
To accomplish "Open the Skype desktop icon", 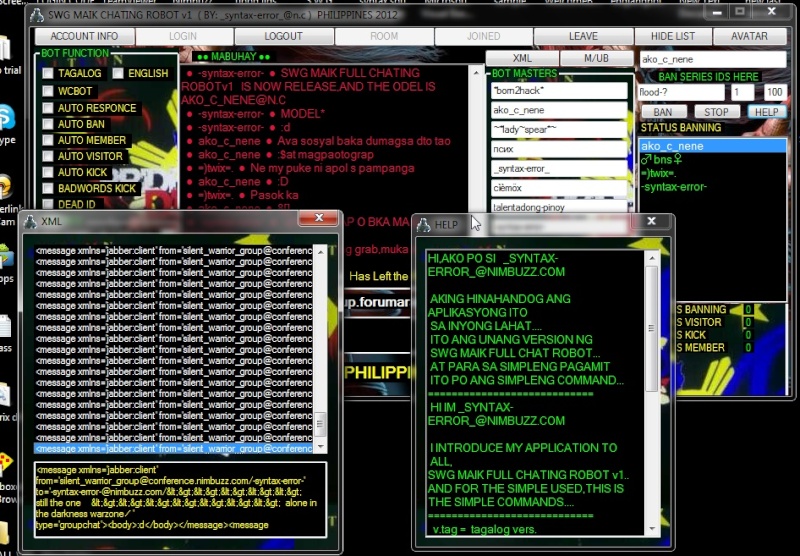I will point(7,117).
